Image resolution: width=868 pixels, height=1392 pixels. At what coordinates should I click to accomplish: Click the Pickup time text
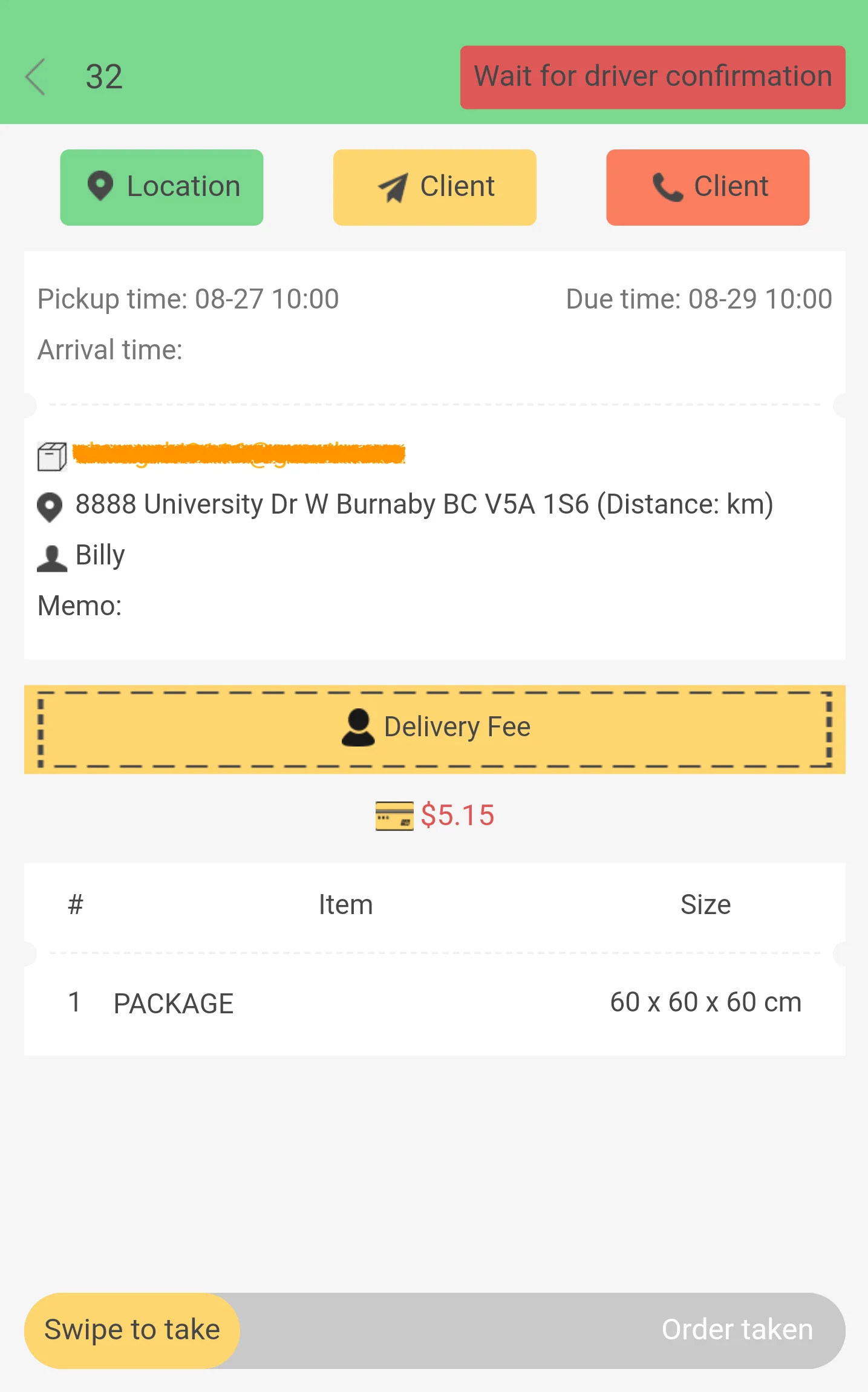point(188,299)
